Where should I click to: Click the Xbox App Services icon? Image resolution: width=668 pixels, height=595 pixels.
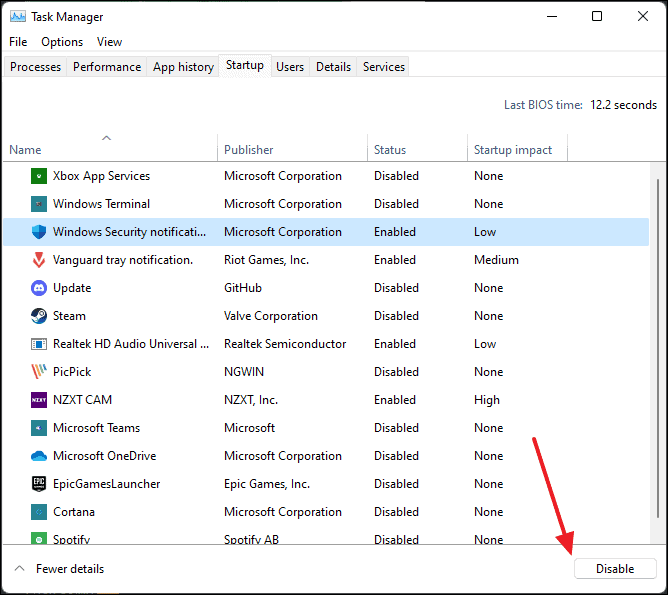point(39,176)
